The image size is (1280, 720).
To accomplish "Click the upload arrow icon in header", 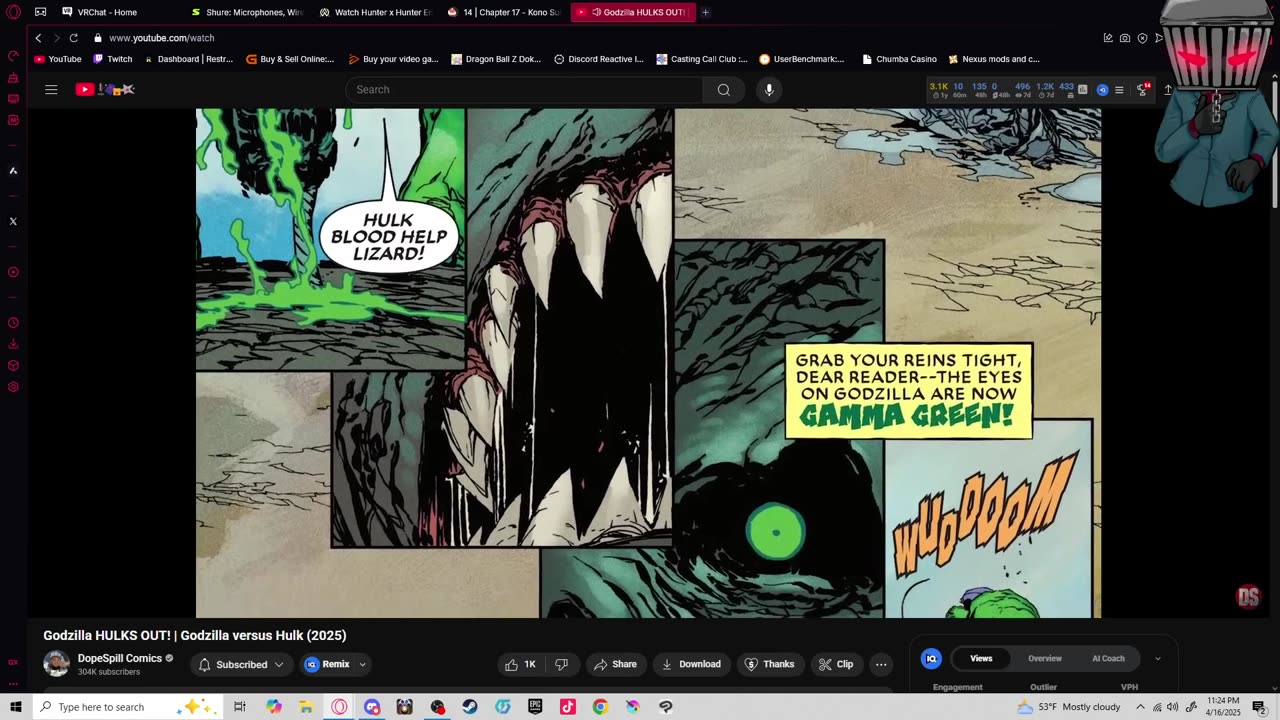I will (x=1167, y=90).
